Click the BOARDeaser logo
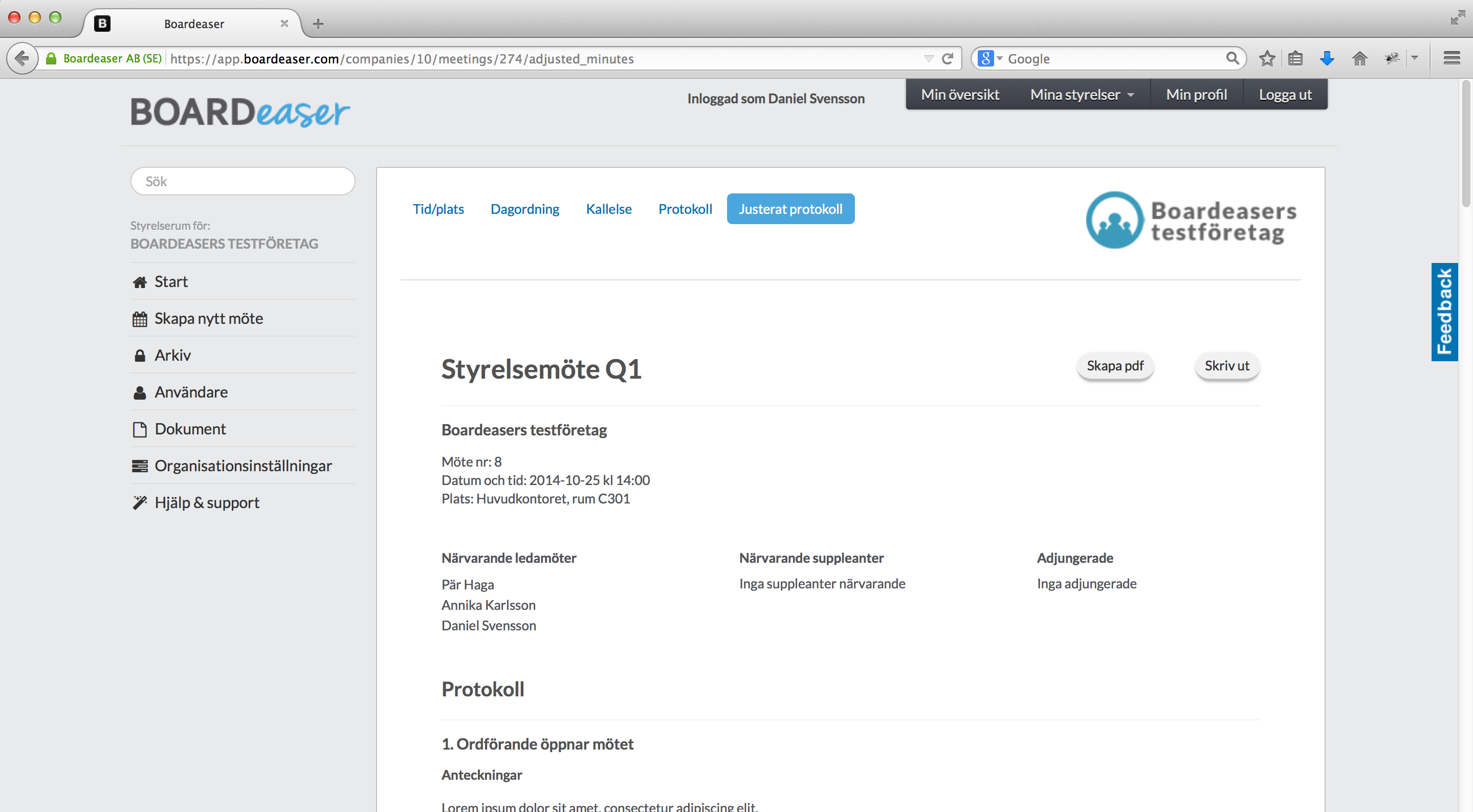 (240, 112)
